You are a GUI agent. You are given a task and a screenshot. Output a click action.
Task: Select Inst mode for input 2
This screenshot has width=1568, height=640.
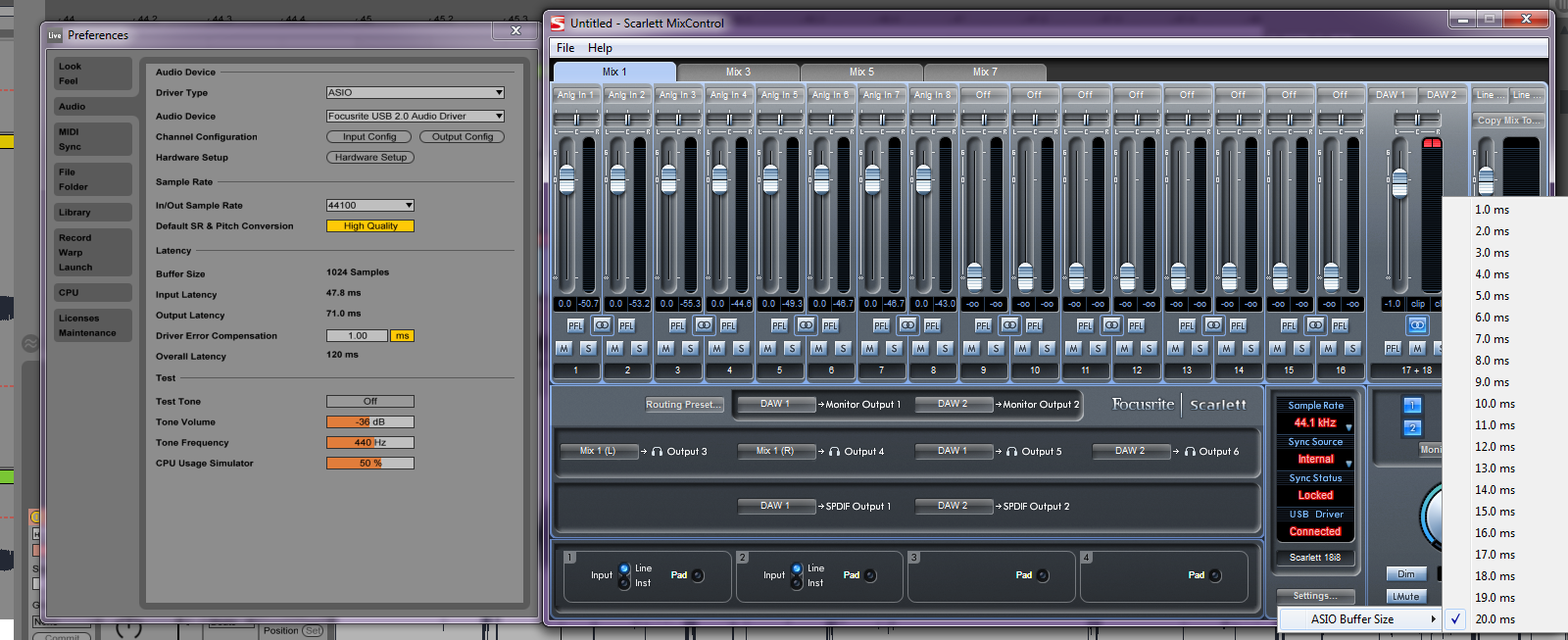coord(797,583)
